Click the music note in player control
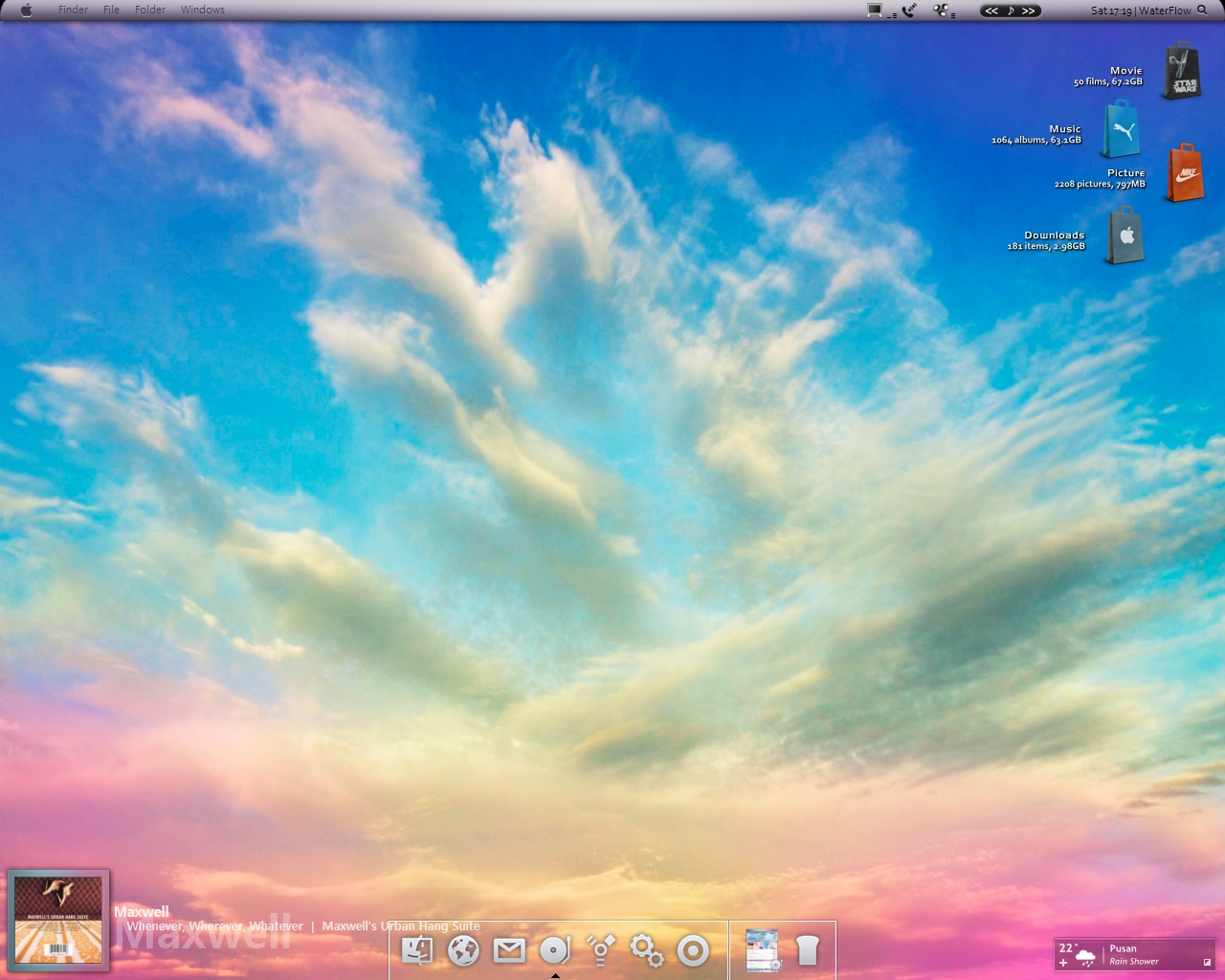 pyautogui.click(x=1011, y=11)
